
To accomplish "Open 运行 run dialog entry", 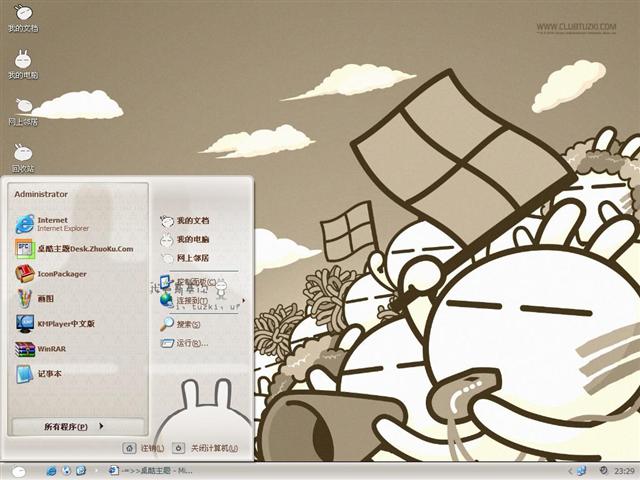I will [x=184, y=343].
